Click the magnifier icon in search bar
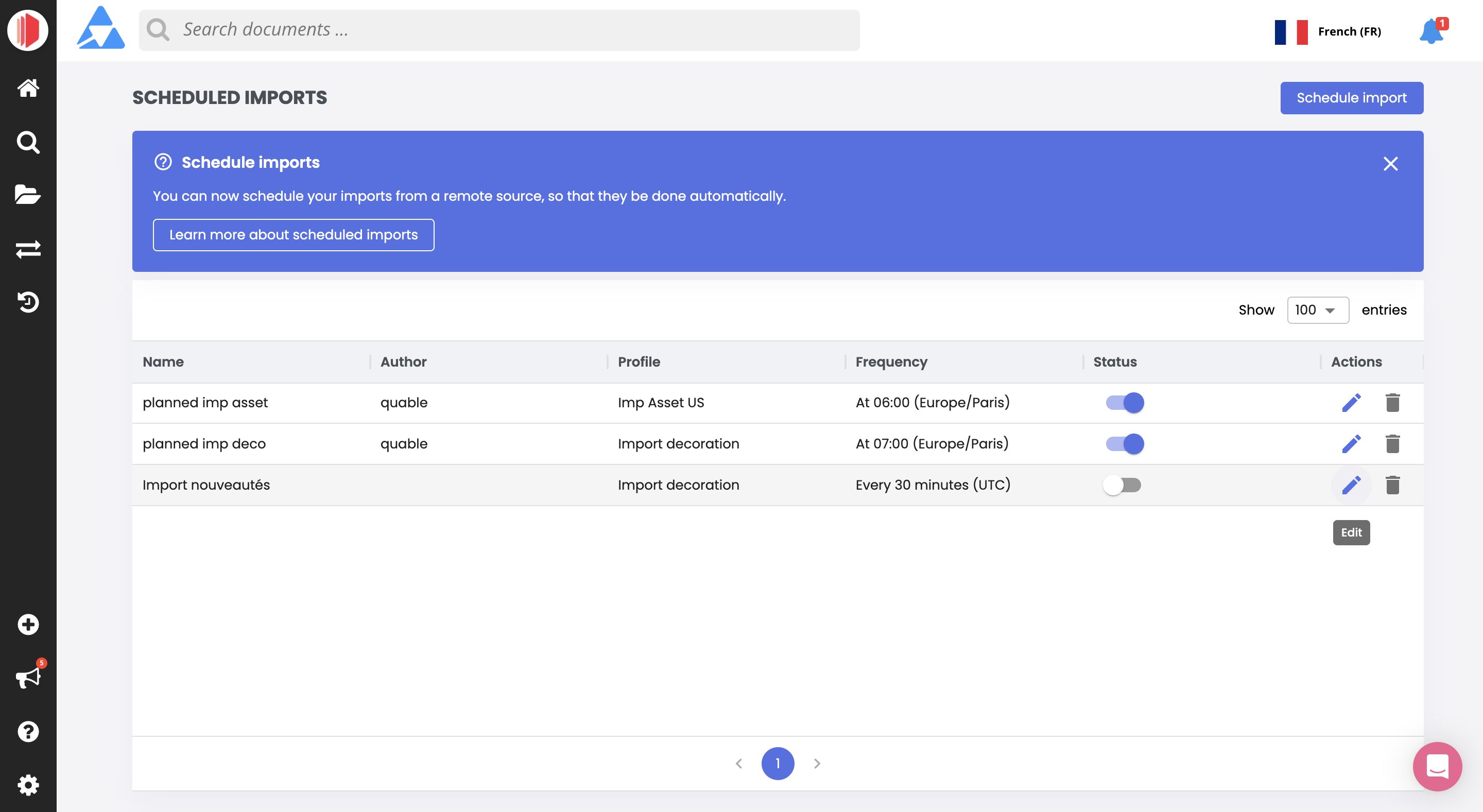Screen dimensions: 1483x812 158,30
